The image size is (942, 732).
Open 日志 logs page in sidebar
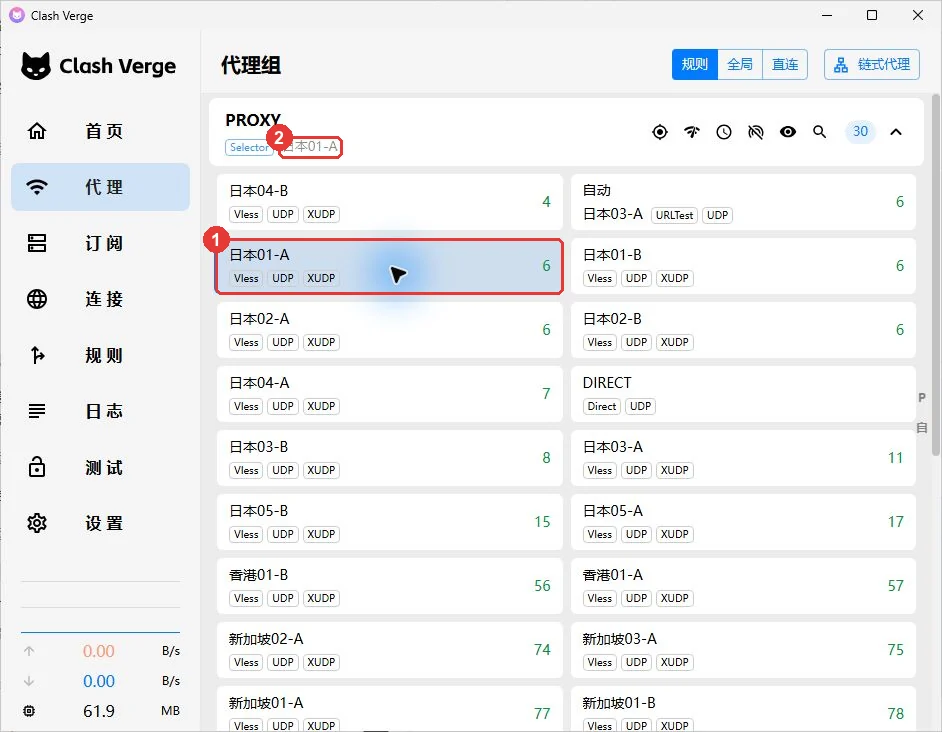(100, 411)
